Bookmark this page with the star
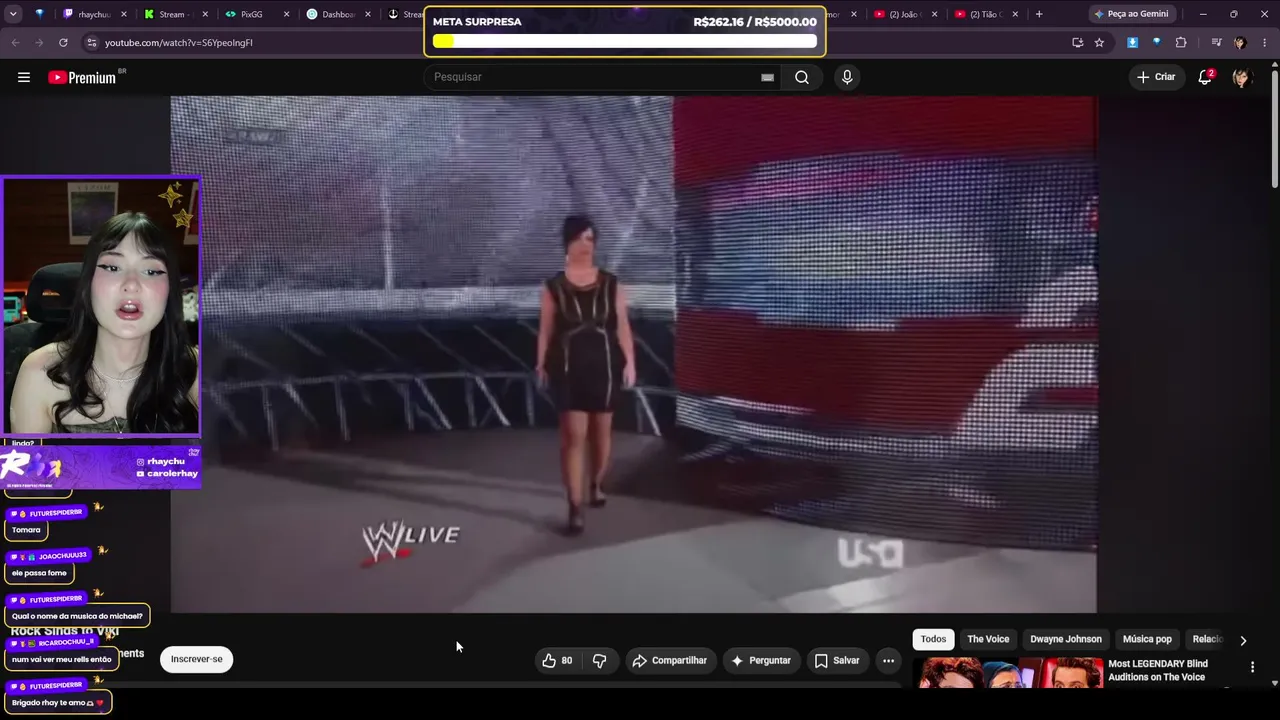Viewport: 1280px width, 720px height. pyautogui.click(x=1099, y=42)
